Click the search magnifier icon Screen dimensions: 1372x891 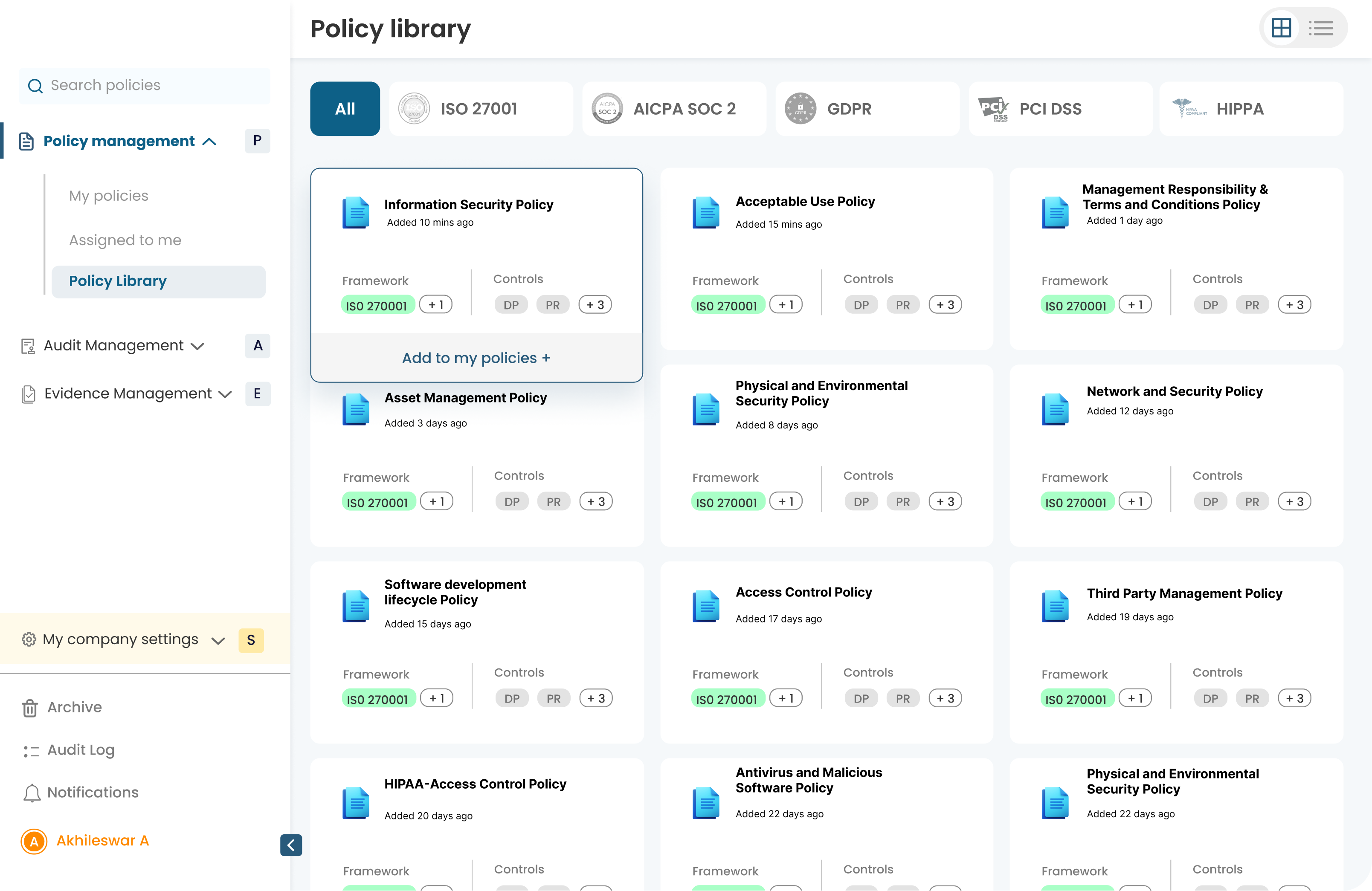pos(35,86)
